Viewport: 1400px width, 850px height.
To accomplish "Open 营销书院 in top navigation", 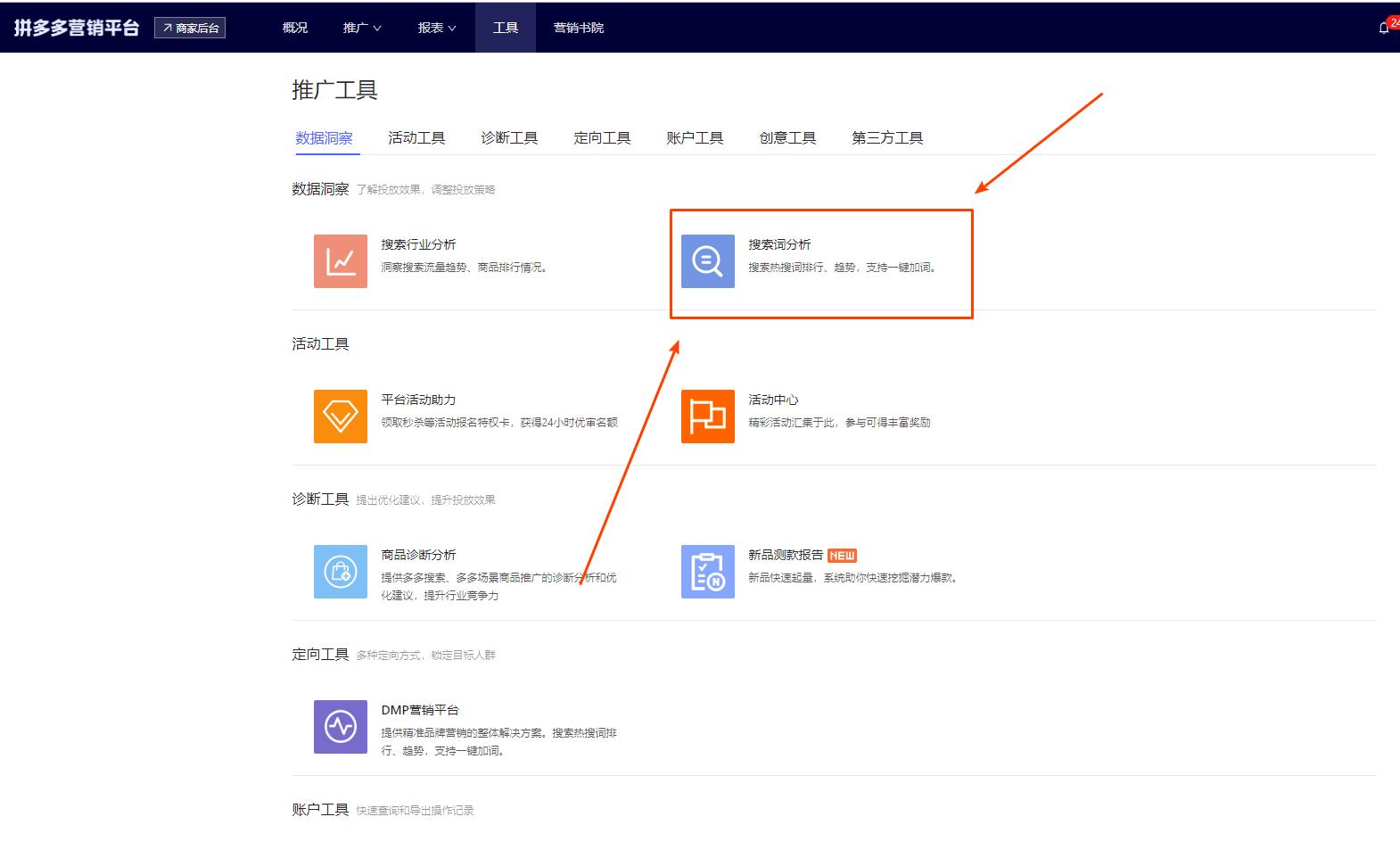I will coord(579,28).
